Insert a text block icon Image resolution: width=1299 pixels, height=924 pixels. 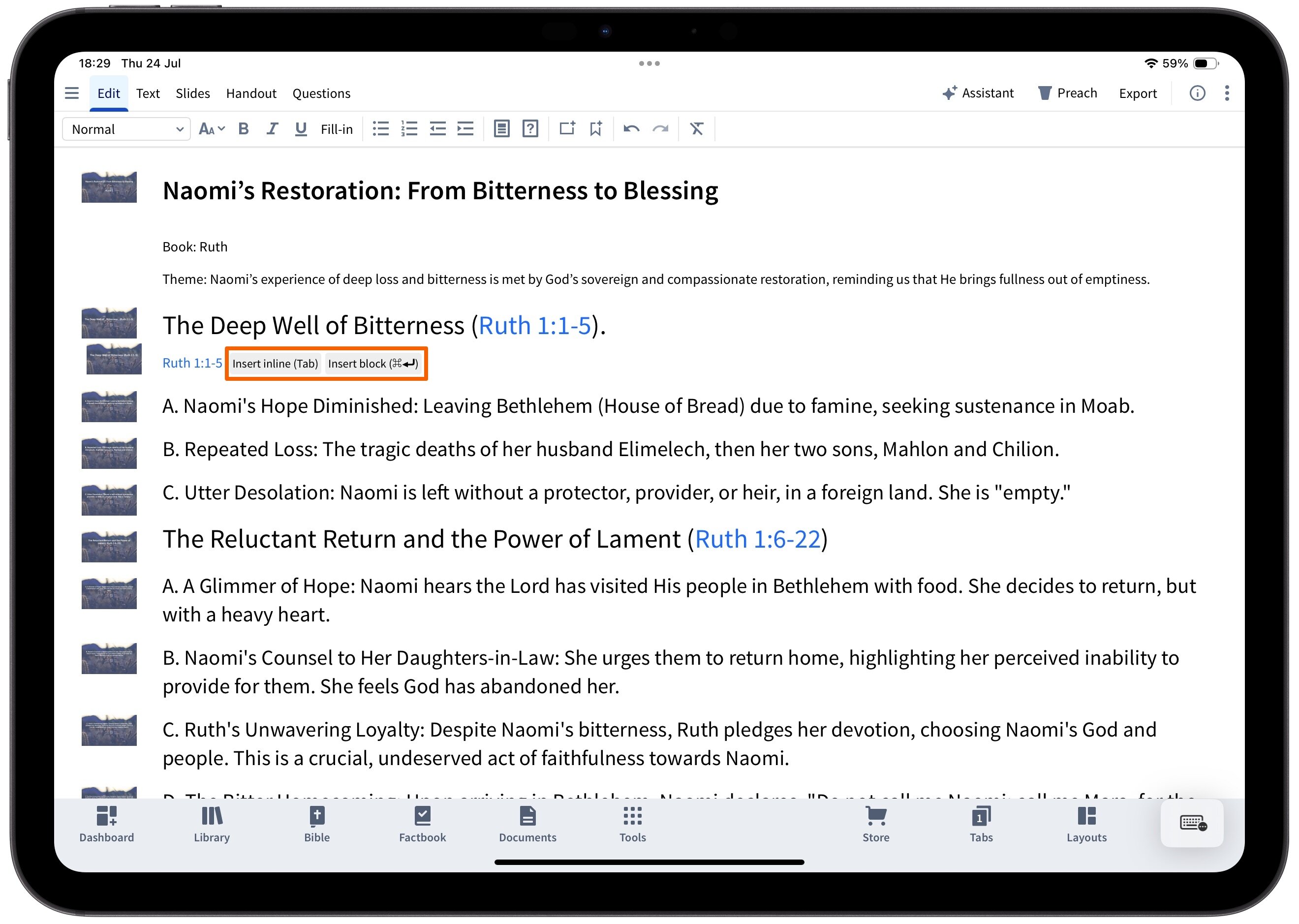(501, 129)
